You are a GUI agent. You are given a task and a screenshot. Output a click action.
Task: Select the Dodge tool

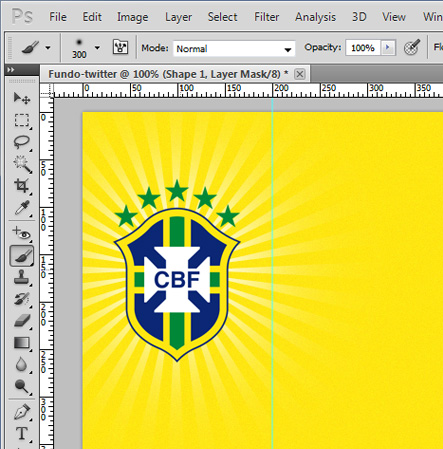click(22, 387)
